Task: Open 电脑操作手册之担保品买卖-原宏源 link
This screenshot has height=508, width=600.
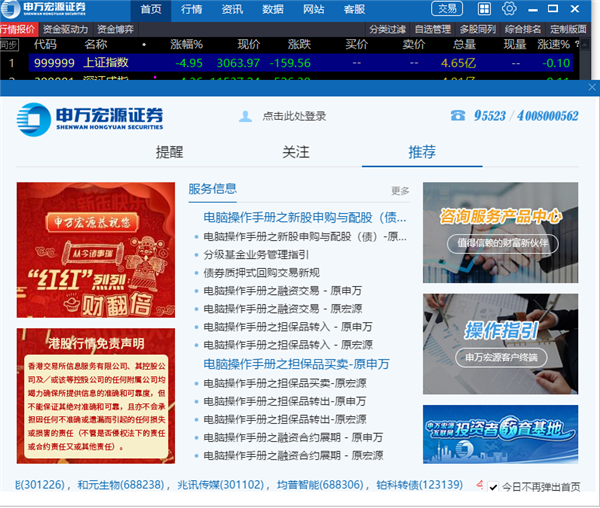Action: [x=285, y=383]
